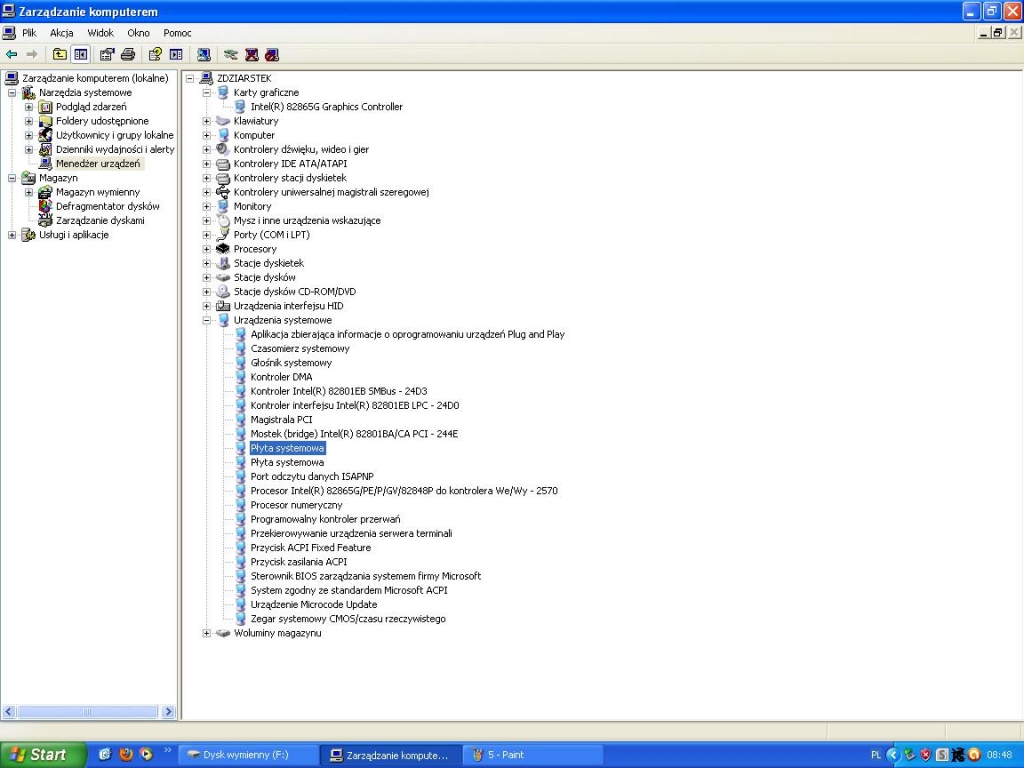This screenshot has width=1024, height=768.
Task: Expand the Komputer category
Action: [206, 135]
